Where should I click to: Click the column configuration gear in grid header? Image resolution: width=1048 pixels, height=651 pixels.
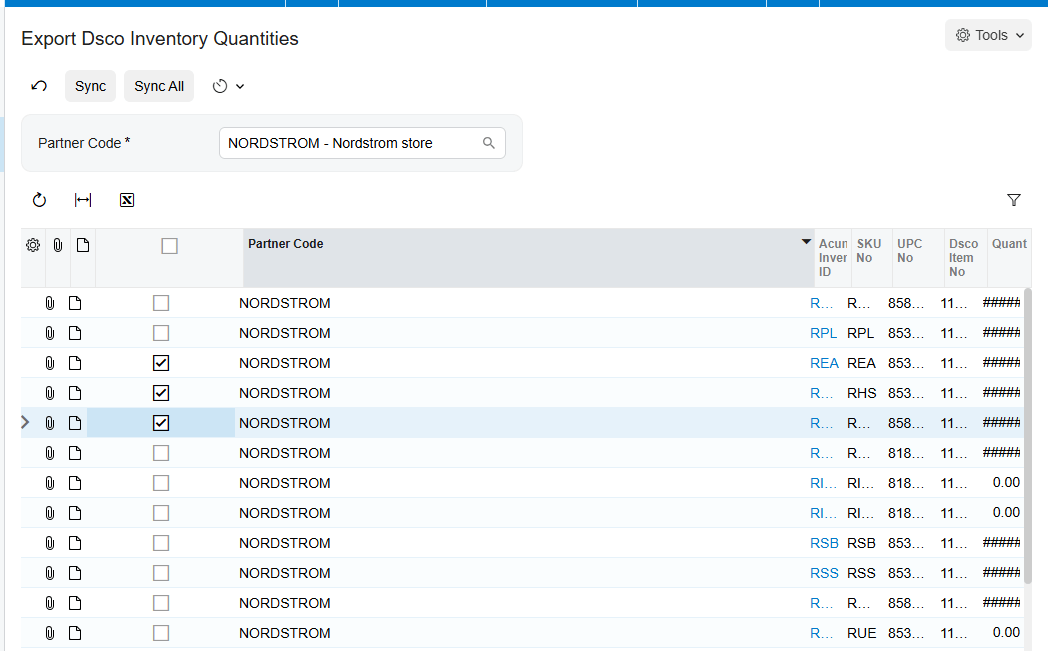pyautogui.click(x=33, y=245)
